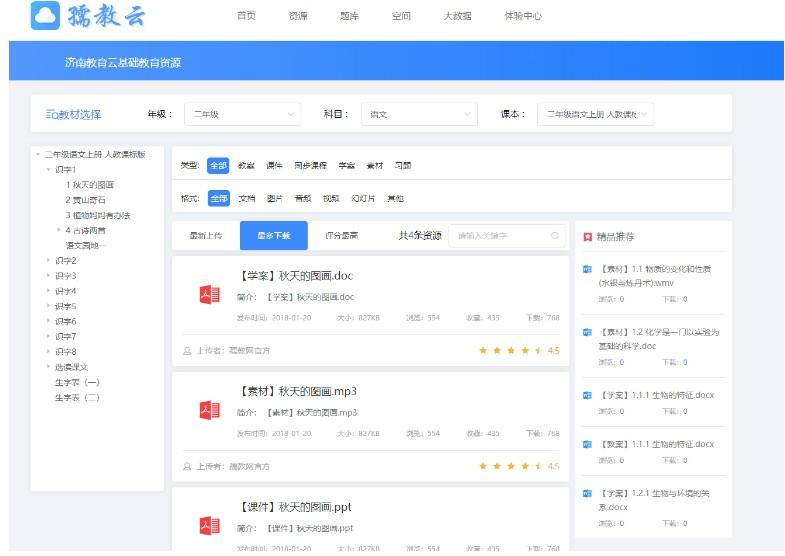Viewport: 785px width, 556px height.
Task: Filter format by 音频
Action: 303,199
